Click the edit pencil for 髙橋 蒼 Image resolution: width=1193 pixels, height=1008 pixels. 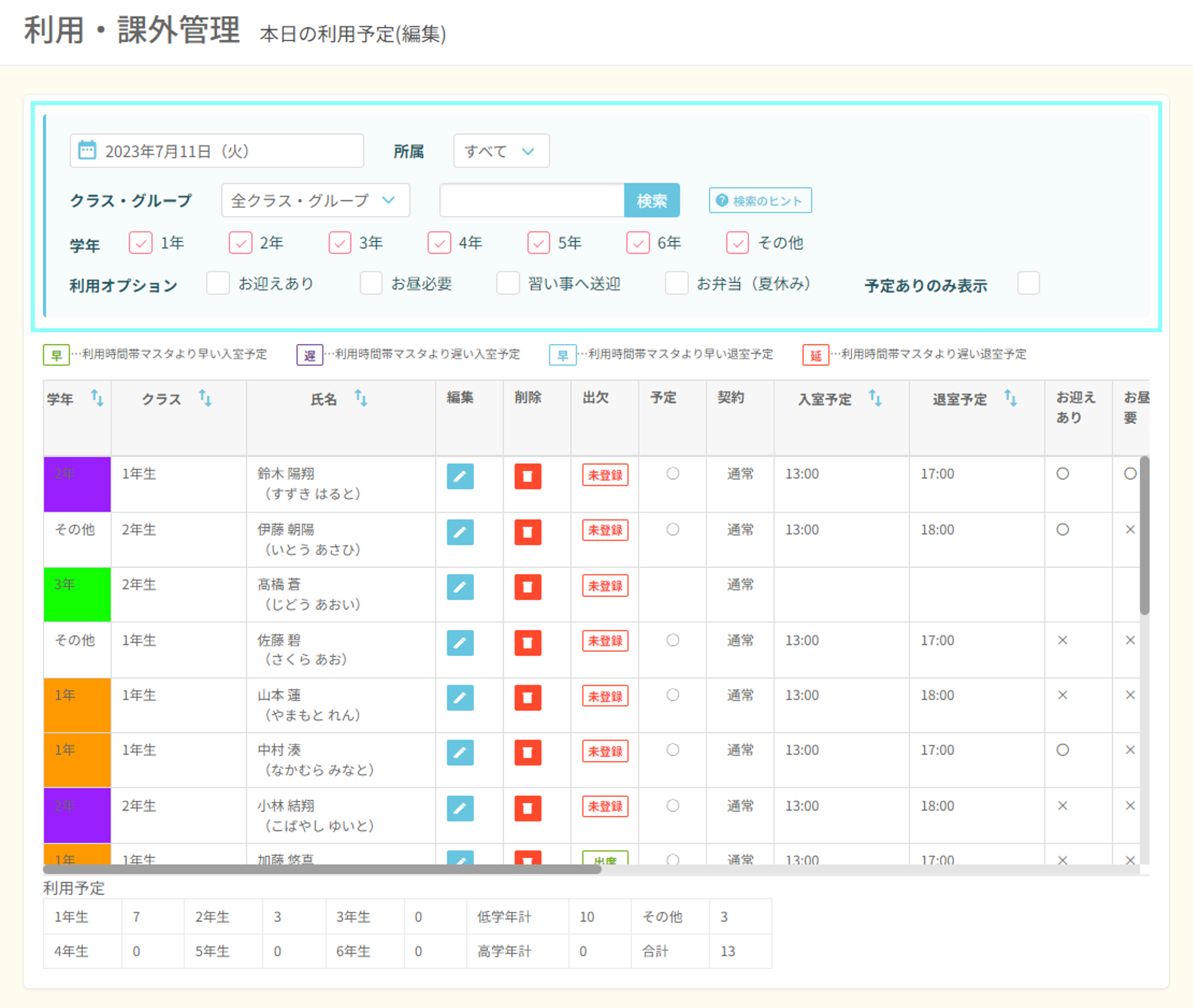pyautogui.click(x=460, y=587)
